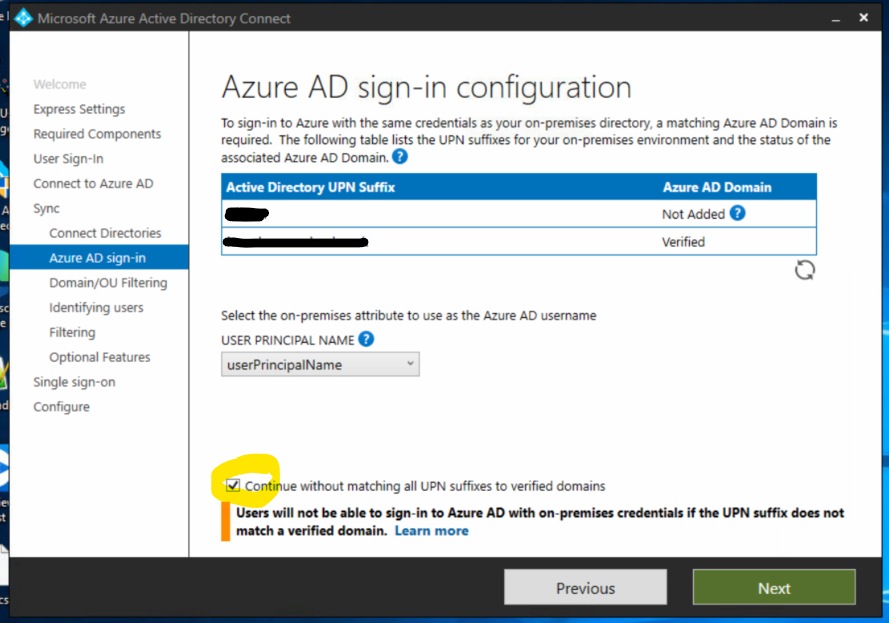The width and height of the screenshot is (889, 623).
Task: Close the Azure AD Connect window
Action: tap(863, 18)
